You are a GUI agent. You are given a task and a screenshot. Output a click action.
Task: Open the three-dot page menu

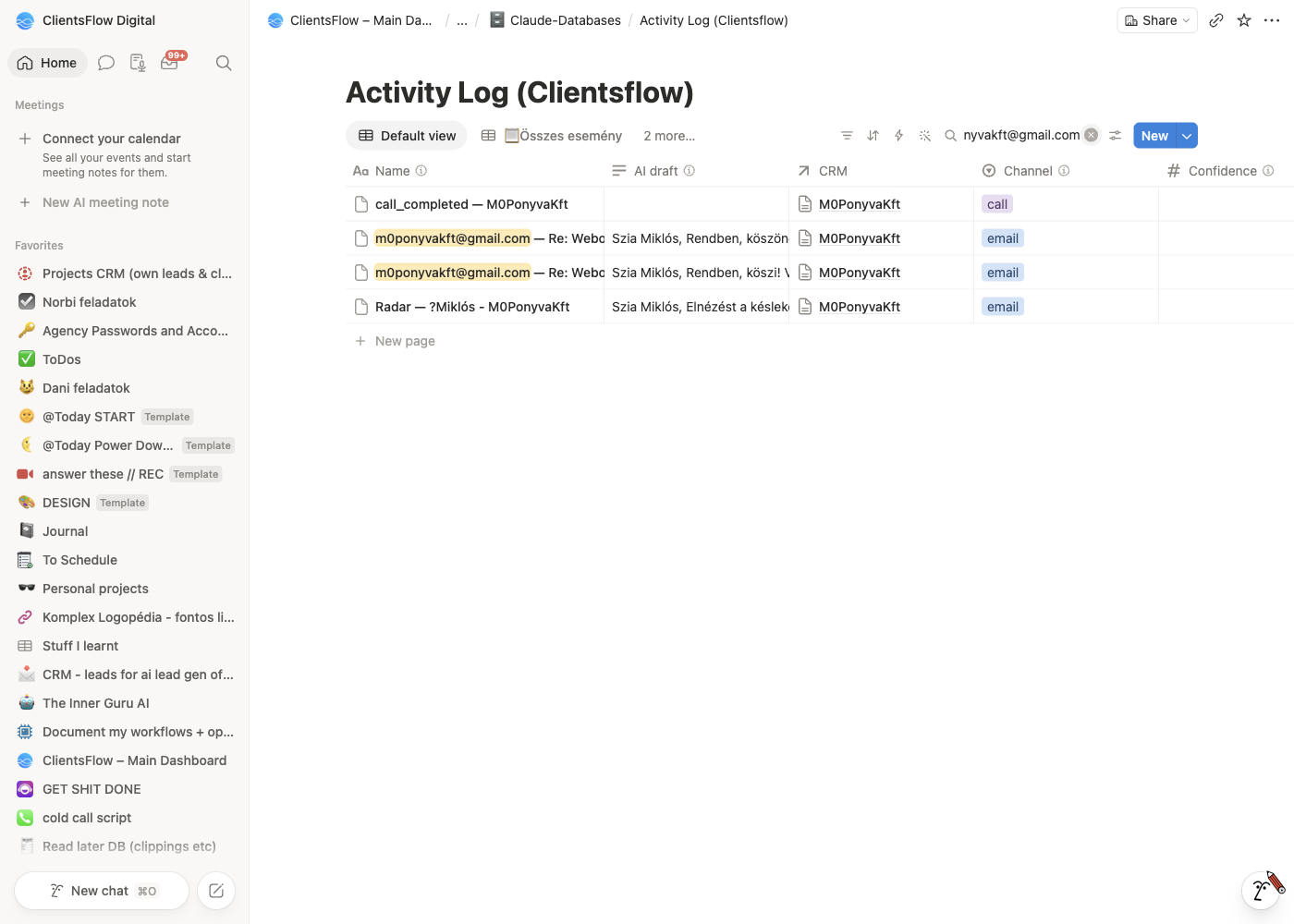1272,20
